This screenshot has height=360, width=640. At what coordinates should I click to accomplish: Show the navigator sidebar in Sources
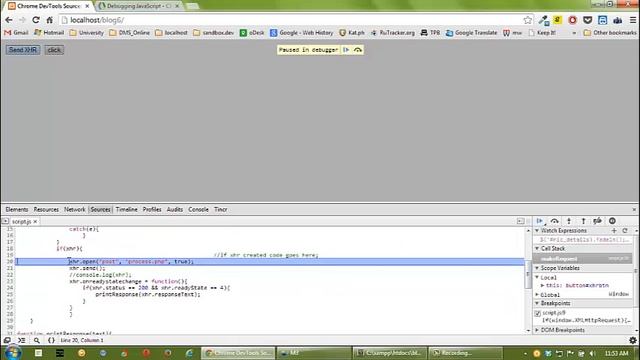5,221
